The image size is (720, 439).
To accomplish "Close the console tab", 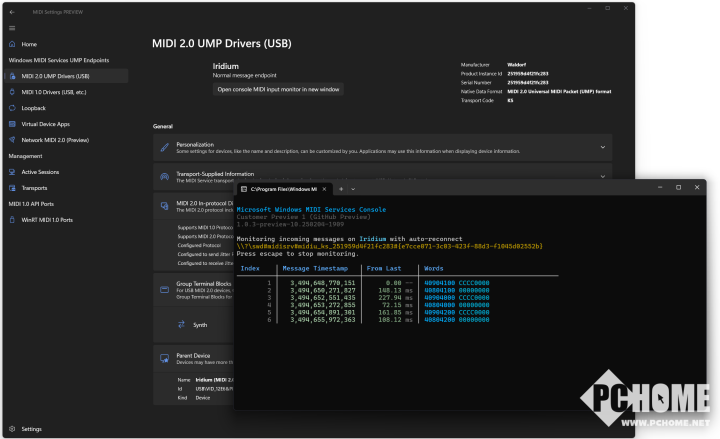I will (x=324, y=189).
